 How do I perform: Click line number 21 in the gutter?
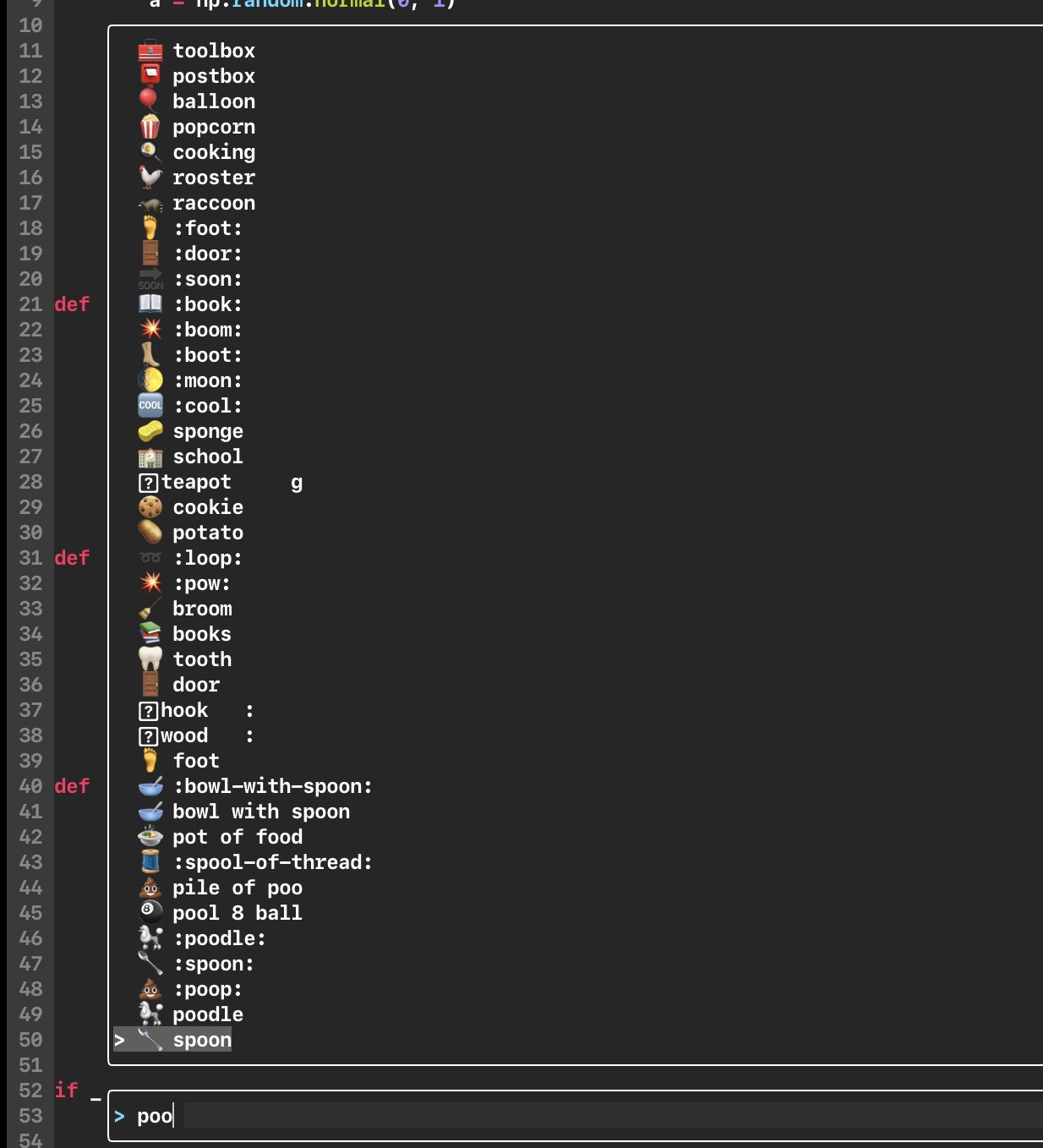[30, 304]
